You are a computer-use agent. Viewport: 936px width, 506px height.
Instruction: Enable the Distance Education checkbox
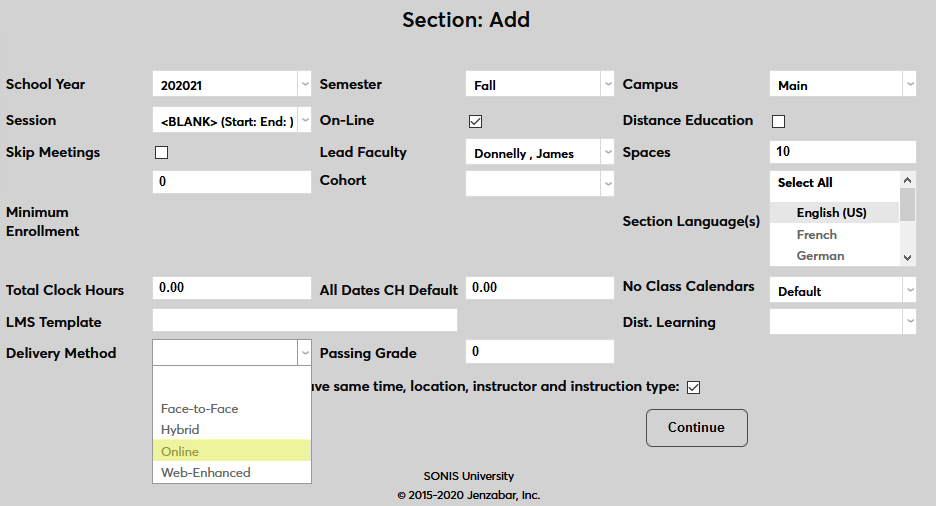[x=779, y=121]
